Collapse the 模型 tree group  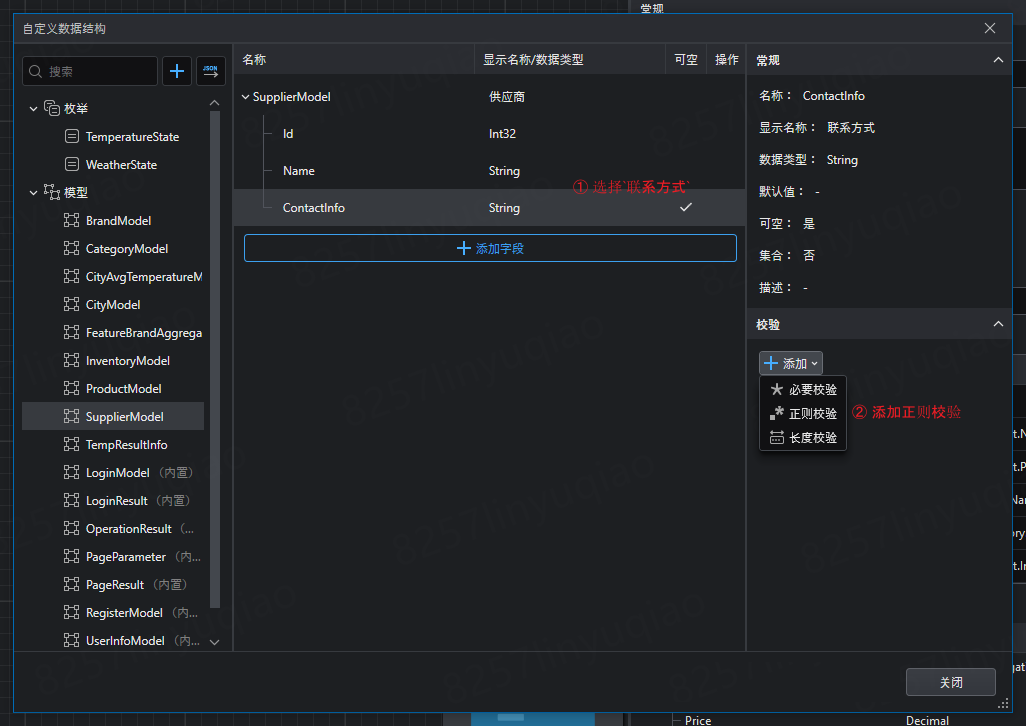point(33,192)
